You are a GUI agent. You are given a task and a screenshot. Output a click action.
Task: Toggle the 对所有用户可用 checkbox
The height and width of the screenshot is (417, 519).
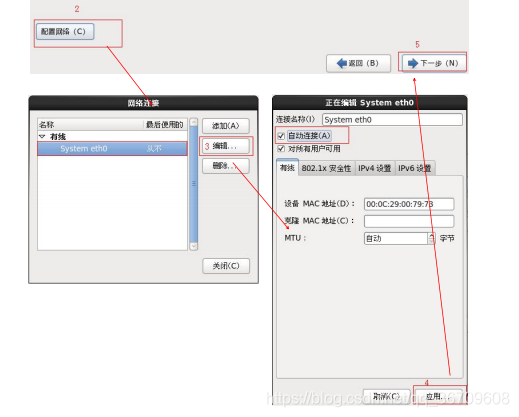tap(281, 149)
